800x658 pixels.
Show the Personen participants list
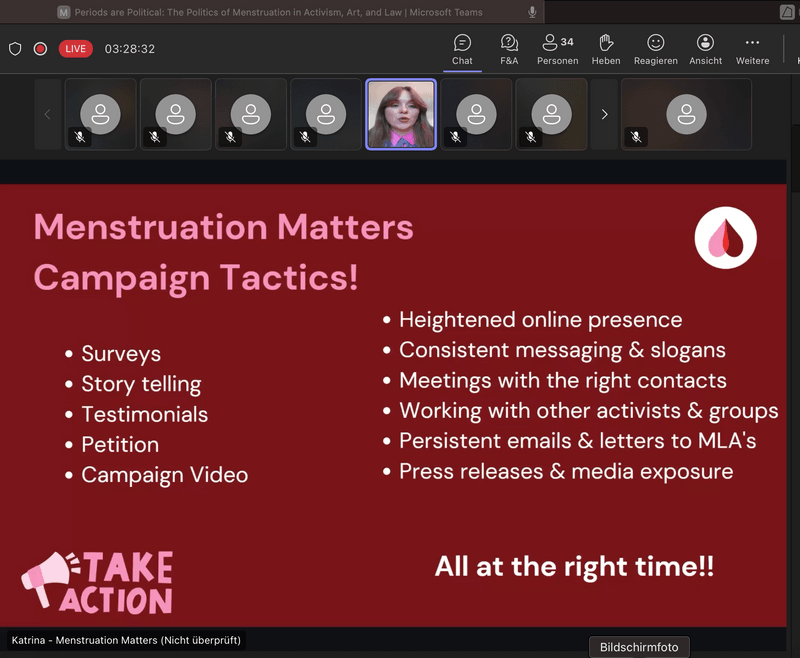point(557,49)
